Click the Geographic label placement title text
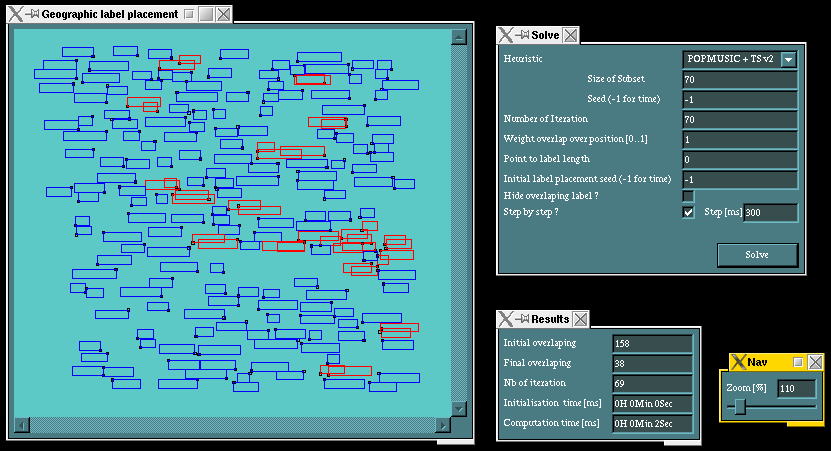831x451 pixels. point(110,14)
